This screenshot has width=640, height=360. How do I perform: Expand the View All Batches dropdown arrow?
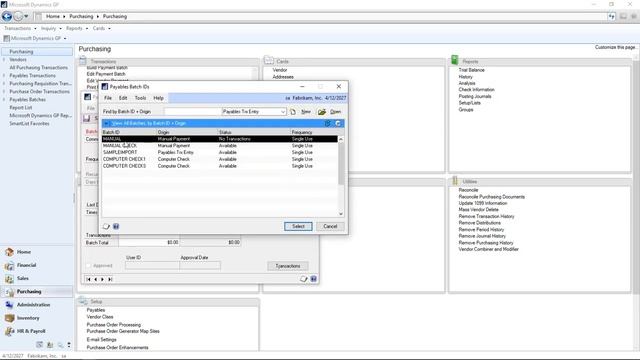tap(106, 123)
